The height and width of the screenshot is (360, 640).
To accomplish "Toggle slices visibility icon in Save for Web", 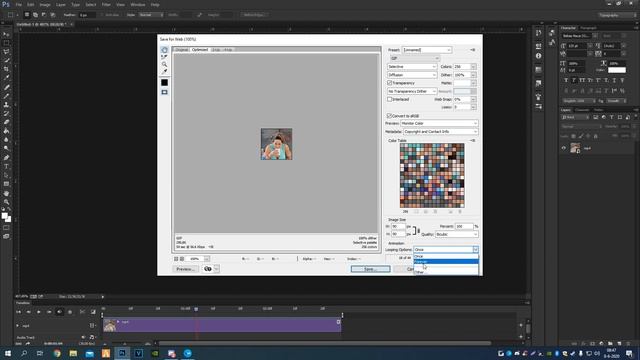I will 164,92.
